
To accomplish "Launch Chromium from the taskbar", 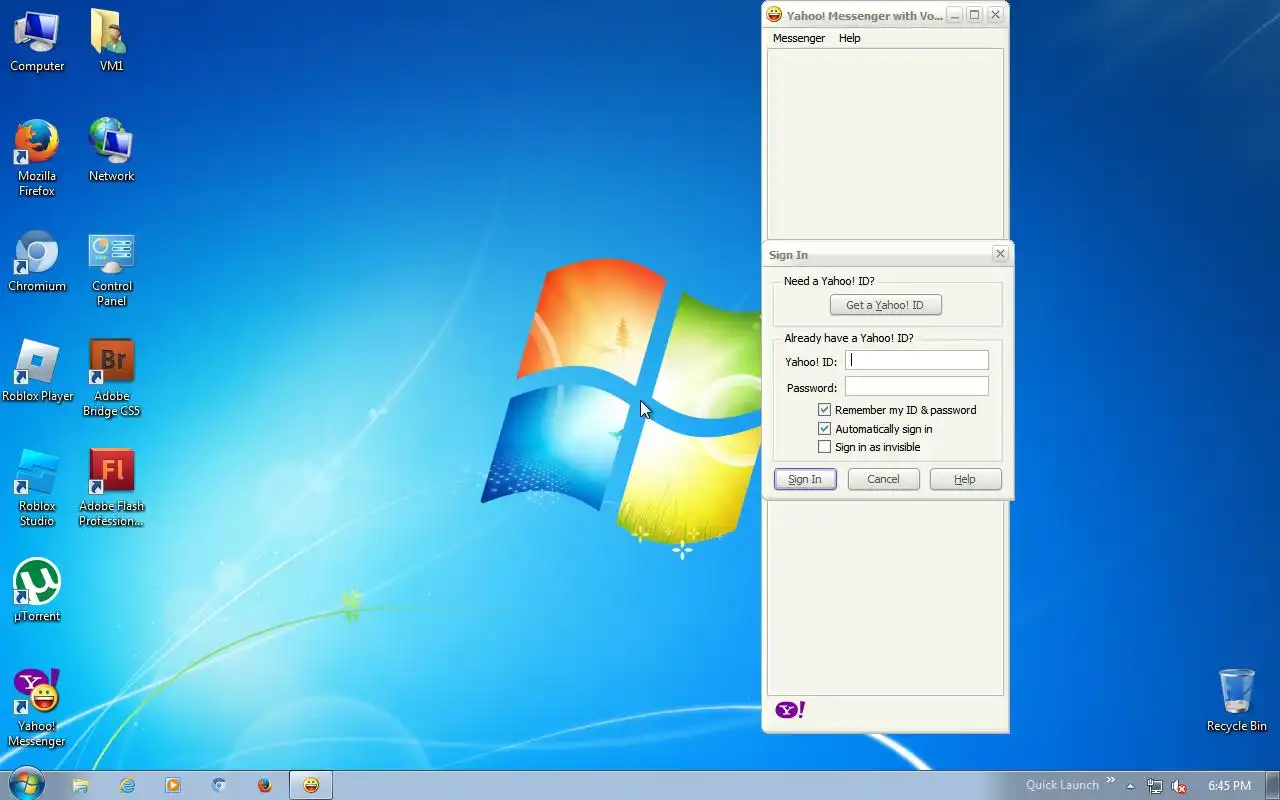I will tap(219, 786).
